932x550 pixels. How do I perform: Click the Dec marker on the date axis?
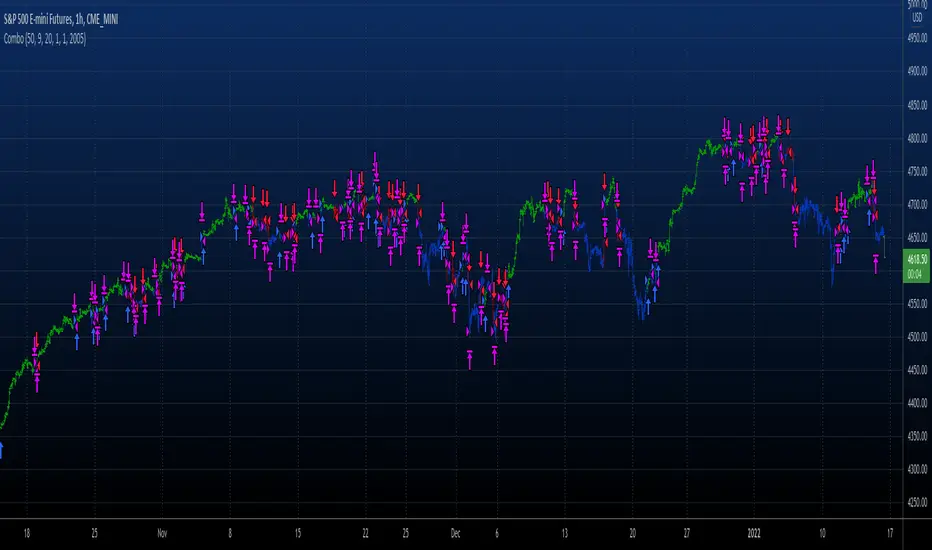[455, 533]
